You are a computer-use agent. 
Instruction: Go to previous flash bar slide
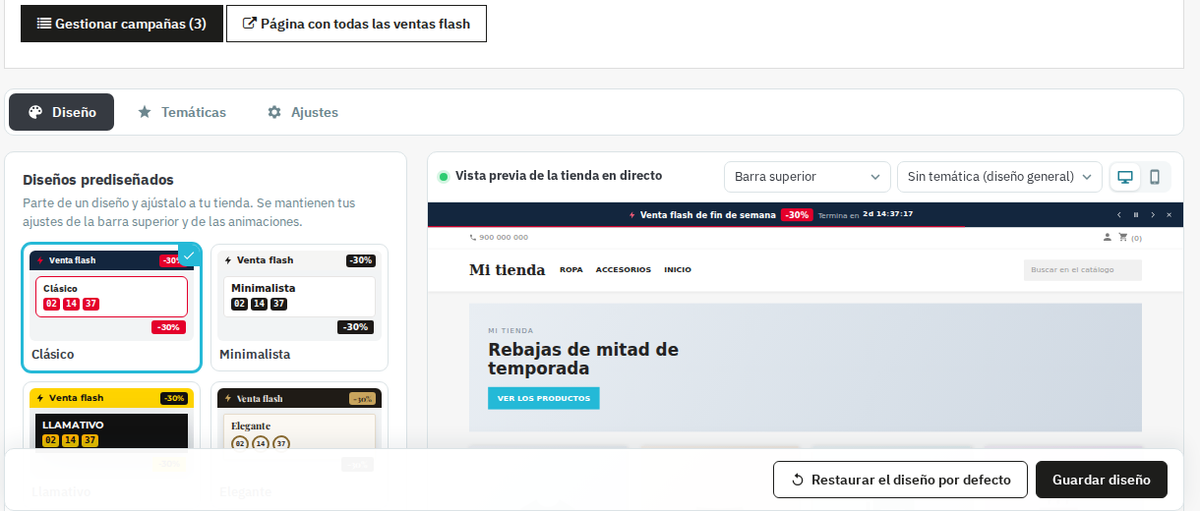click(1119, 214)
